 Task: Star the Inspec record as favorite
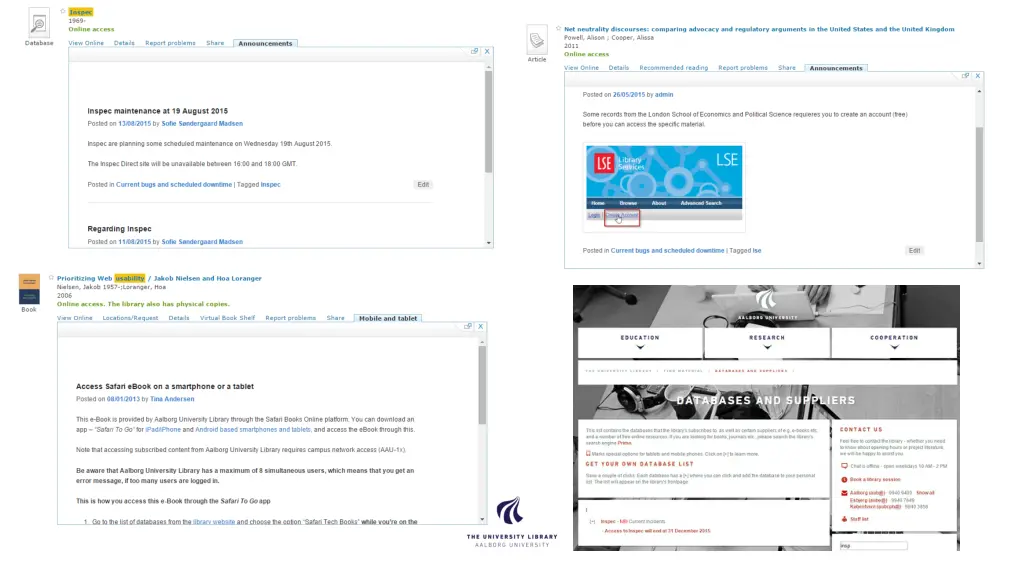pyautogui.click(x=63, y=12)
